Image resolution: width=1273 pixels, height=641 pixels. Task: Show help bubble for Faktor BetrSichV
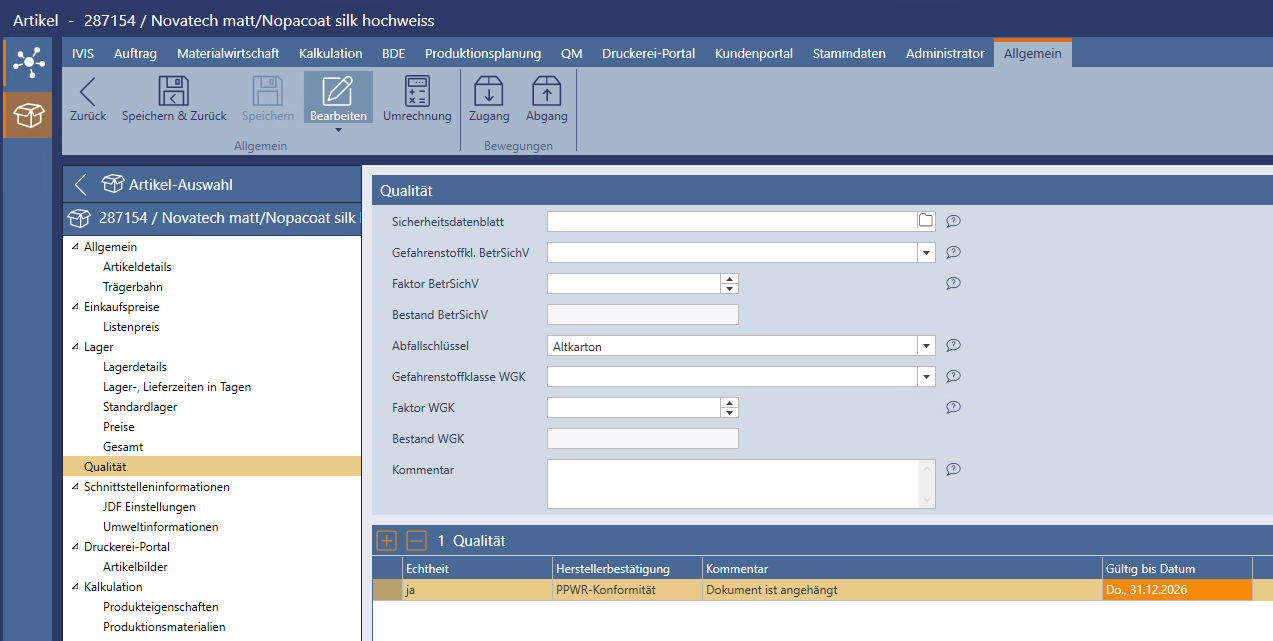pos(953,283)
